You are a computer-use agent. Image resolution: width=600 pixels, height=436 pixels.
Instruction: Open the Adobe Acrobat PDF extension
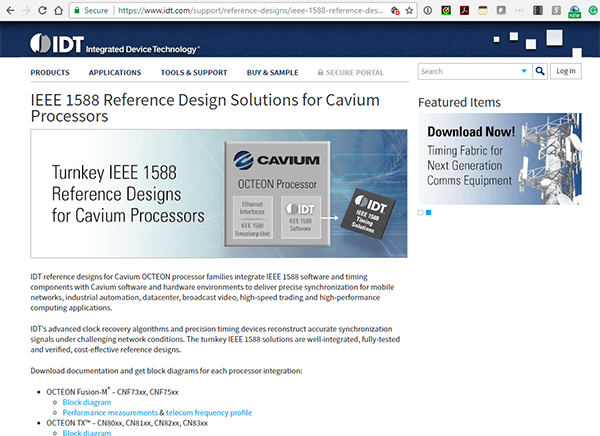pyautogui.click(x=465, y=10)
